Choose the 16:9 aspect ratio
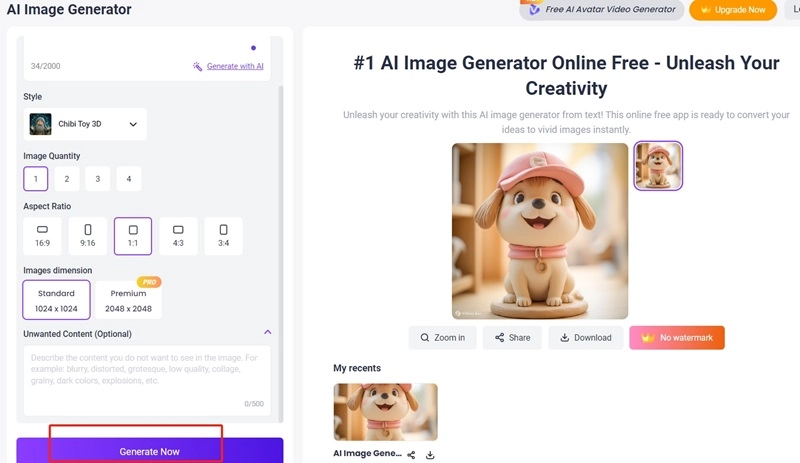 point(42,236)
